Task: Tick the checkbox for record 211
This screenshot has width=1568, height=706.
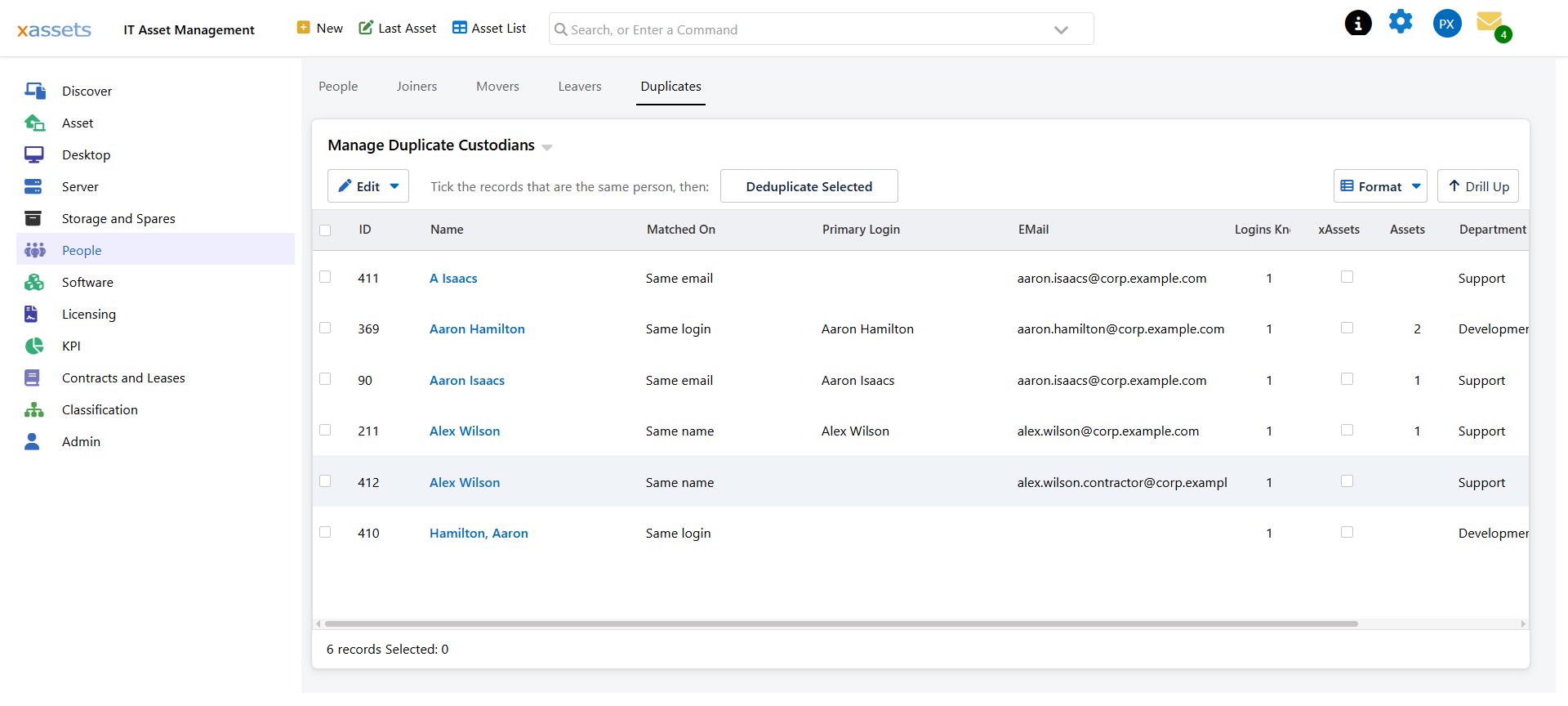Action: coord(325,430)
